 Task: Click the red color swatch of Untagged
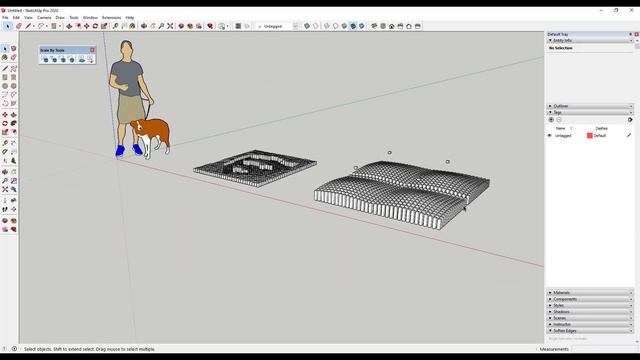pos(589,136)
